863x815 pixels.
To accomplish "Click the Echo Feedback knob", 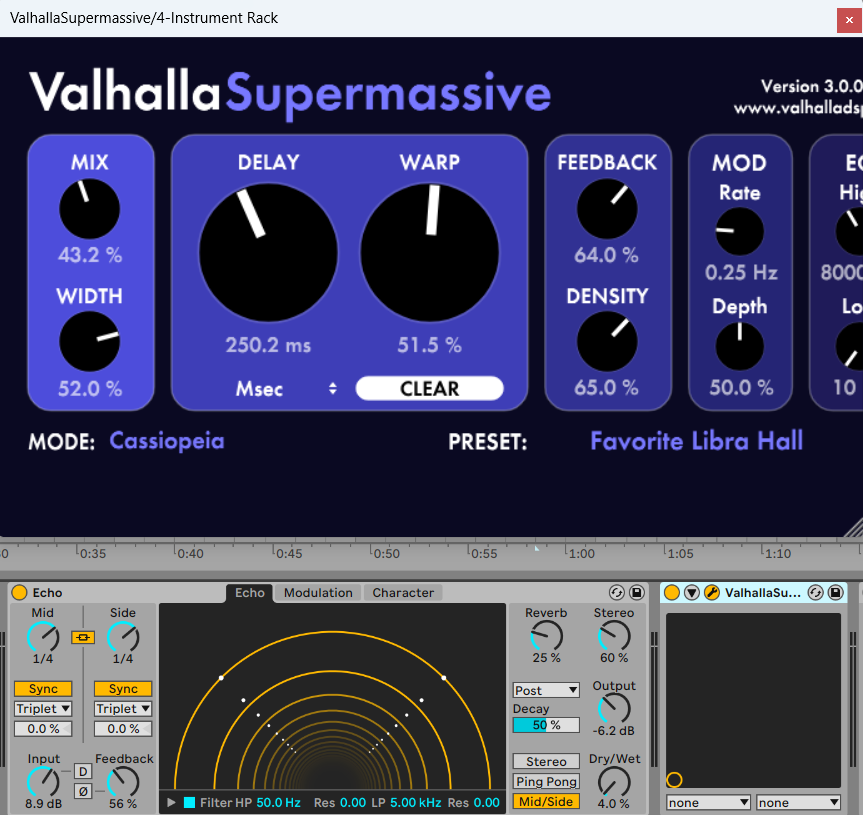I will [x=123, y=782].
